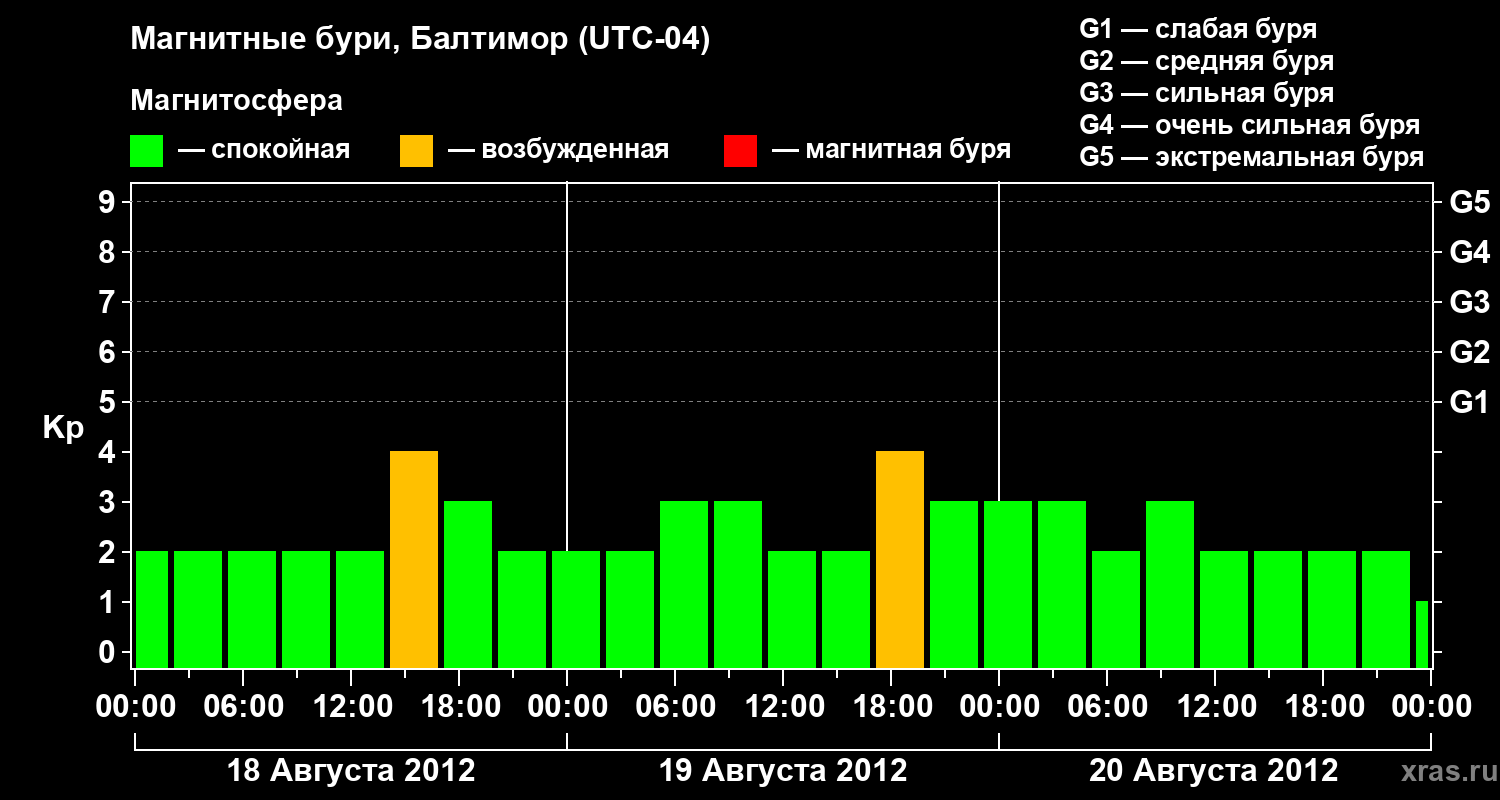Click the '— возбужденная' legend label
This screenshot has width=1500, height=800.
coord(558,150)
